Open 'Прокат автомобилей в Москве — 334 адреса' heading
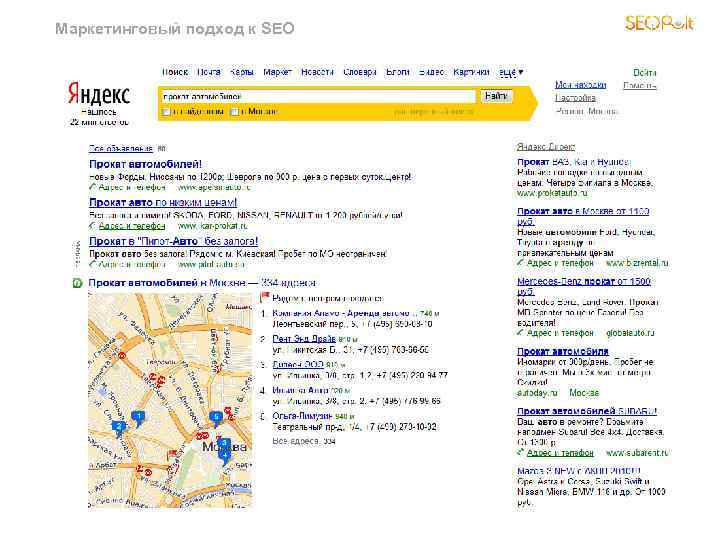 tap(202, 283)
